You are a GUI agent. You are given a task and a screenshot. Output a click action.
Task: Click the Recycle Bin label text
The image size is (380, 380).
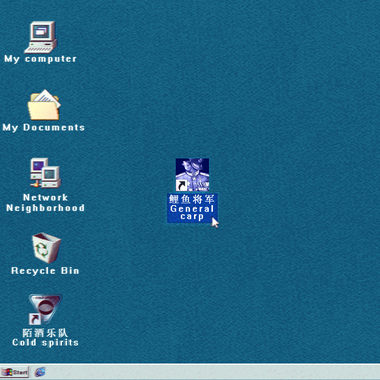(45, 271)
